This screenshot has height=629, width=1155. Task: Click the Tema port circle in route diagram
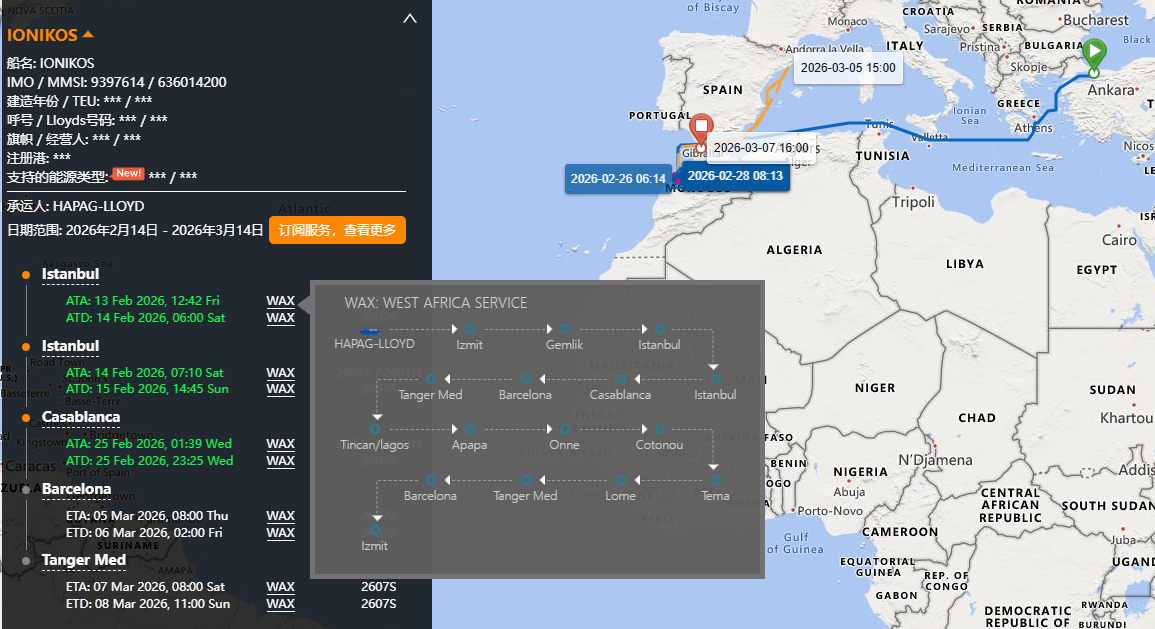(715, 480)
